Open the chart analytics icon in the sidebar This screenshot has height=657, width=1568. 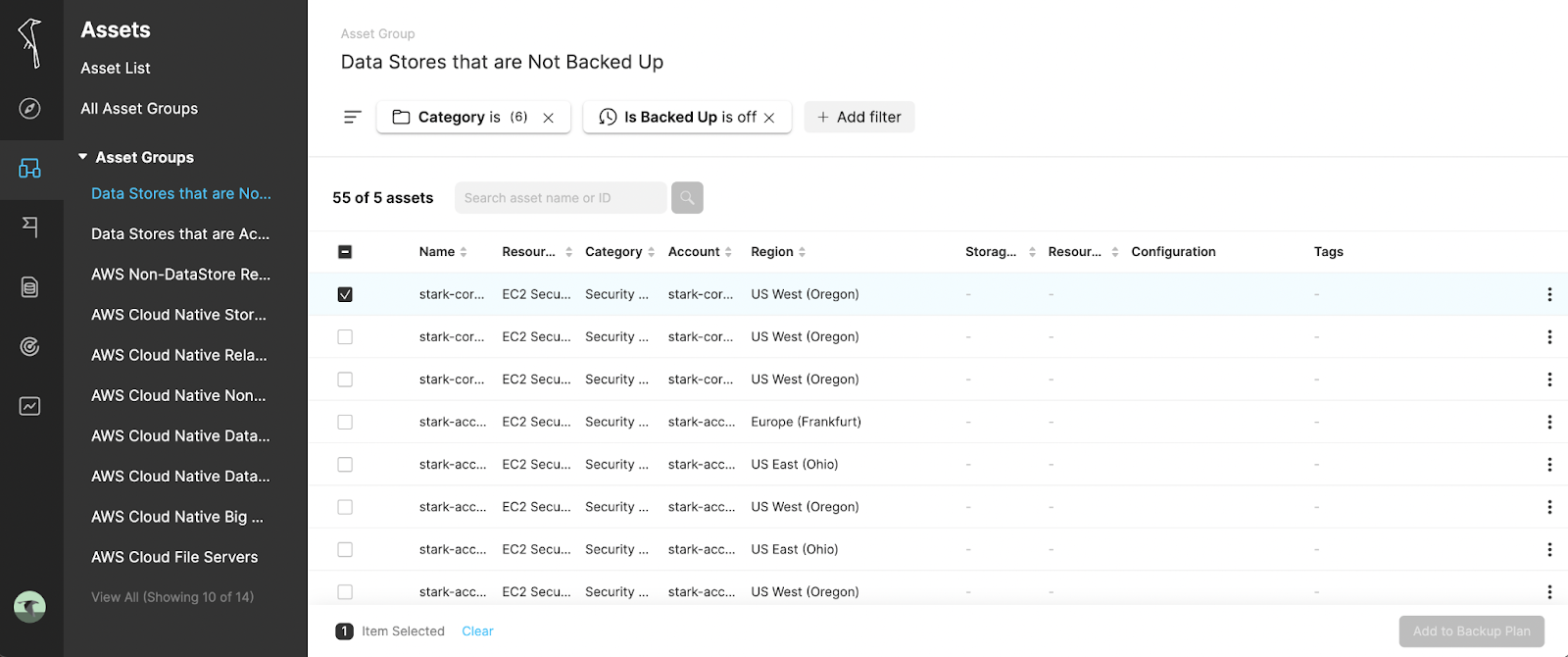tap(30, 406)
